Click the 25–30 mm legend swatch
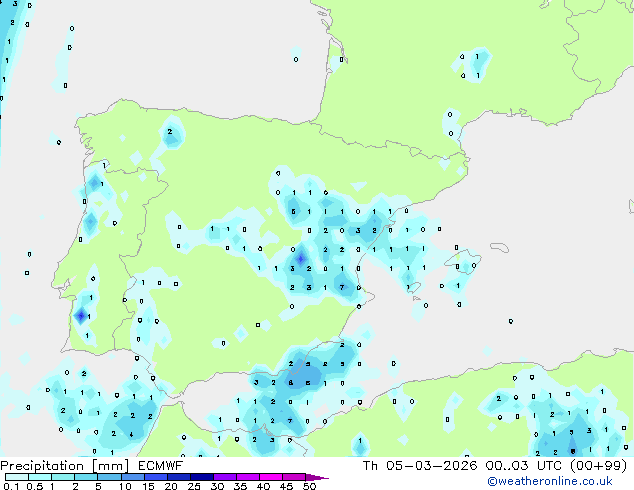 click(x=202, y=477)
